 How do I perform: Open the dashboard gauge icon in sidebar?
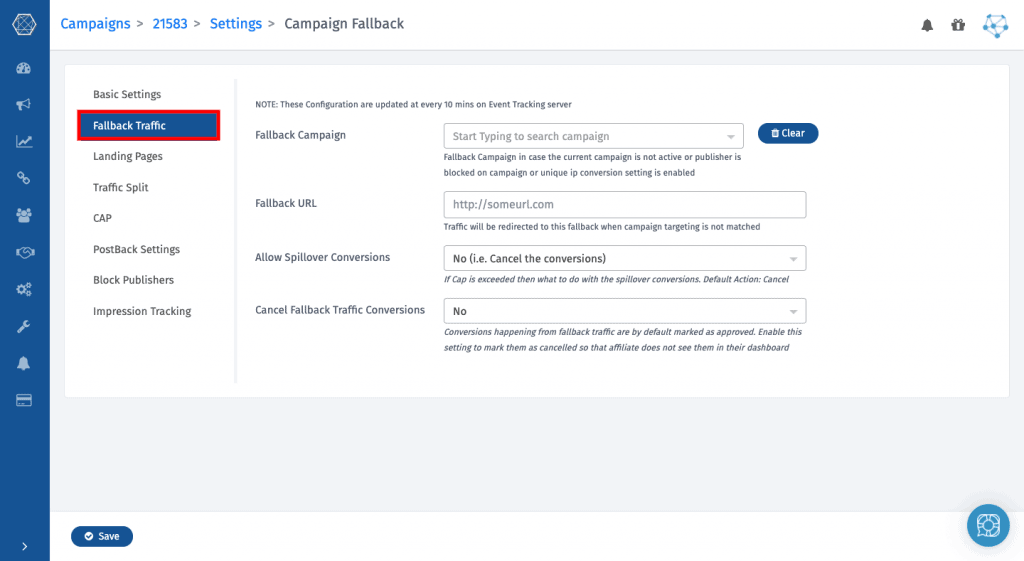click(24, 68)
